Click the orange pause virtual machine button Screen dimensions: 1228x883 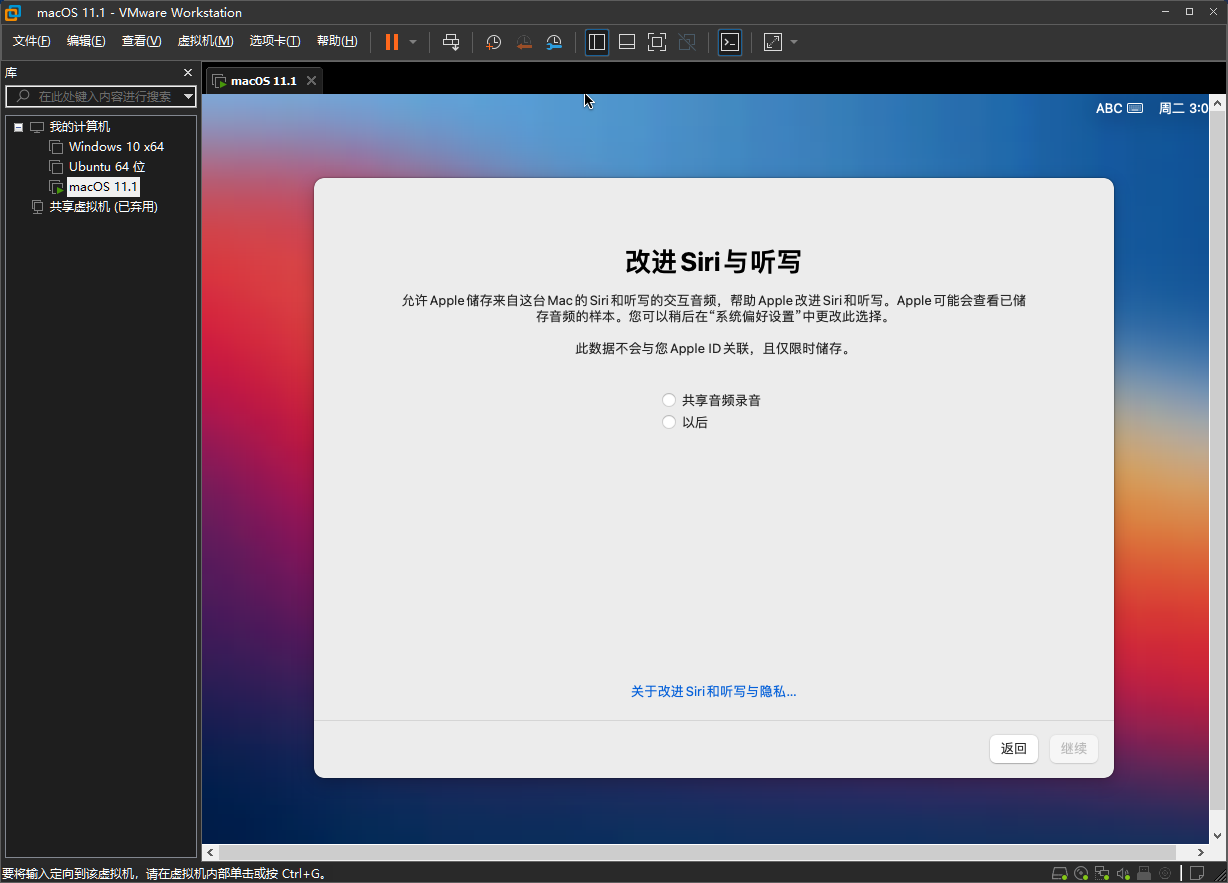[391, 42]
